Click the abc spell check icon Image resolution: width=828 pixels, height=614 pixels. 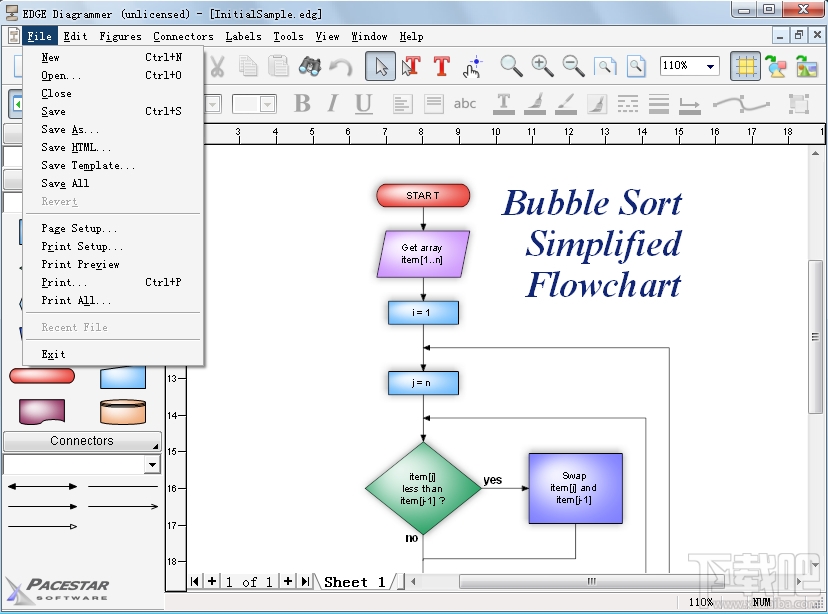point(465,103)
